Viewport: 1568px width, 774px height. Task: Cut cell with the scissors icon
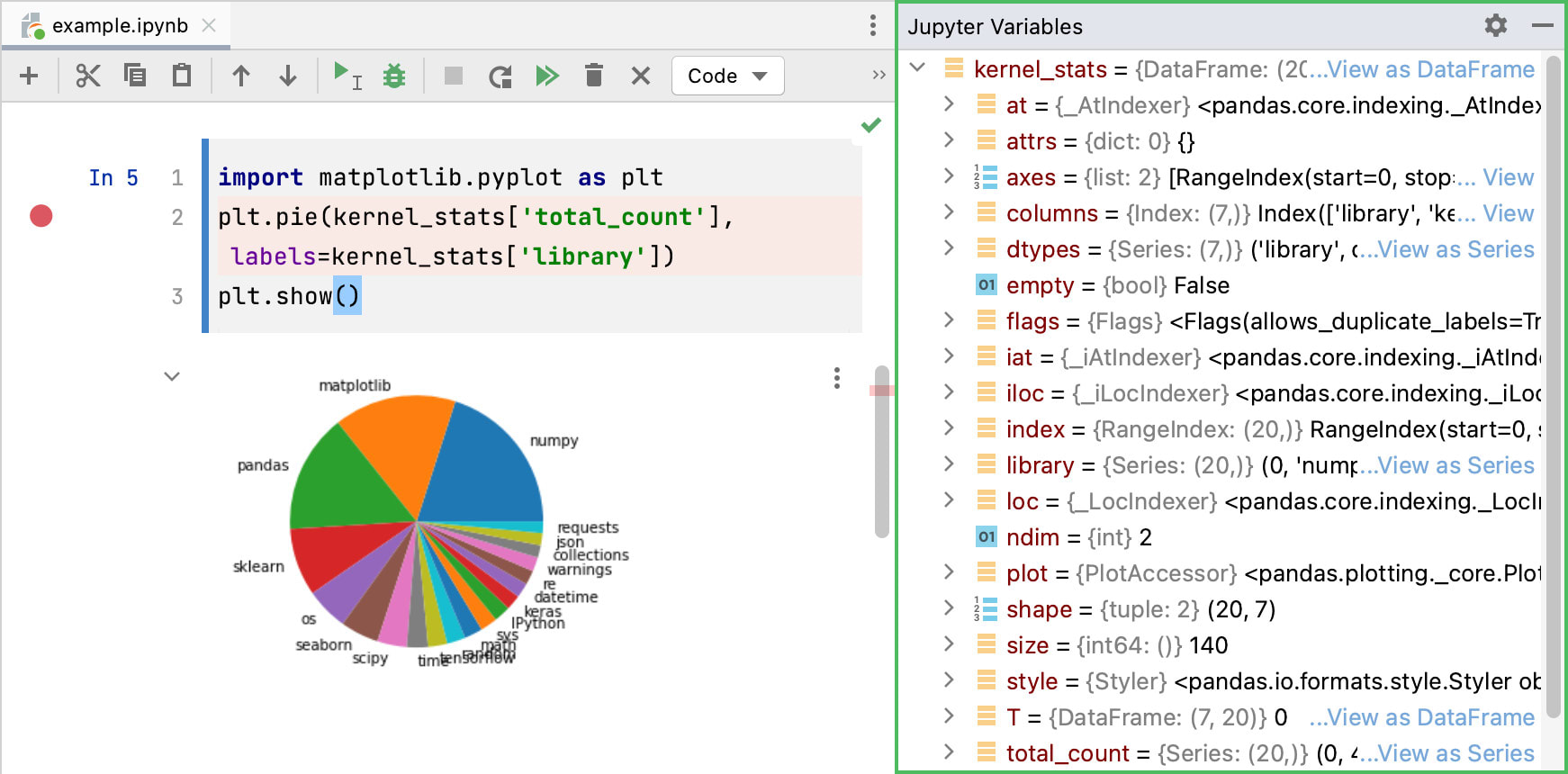coord(87,76)
